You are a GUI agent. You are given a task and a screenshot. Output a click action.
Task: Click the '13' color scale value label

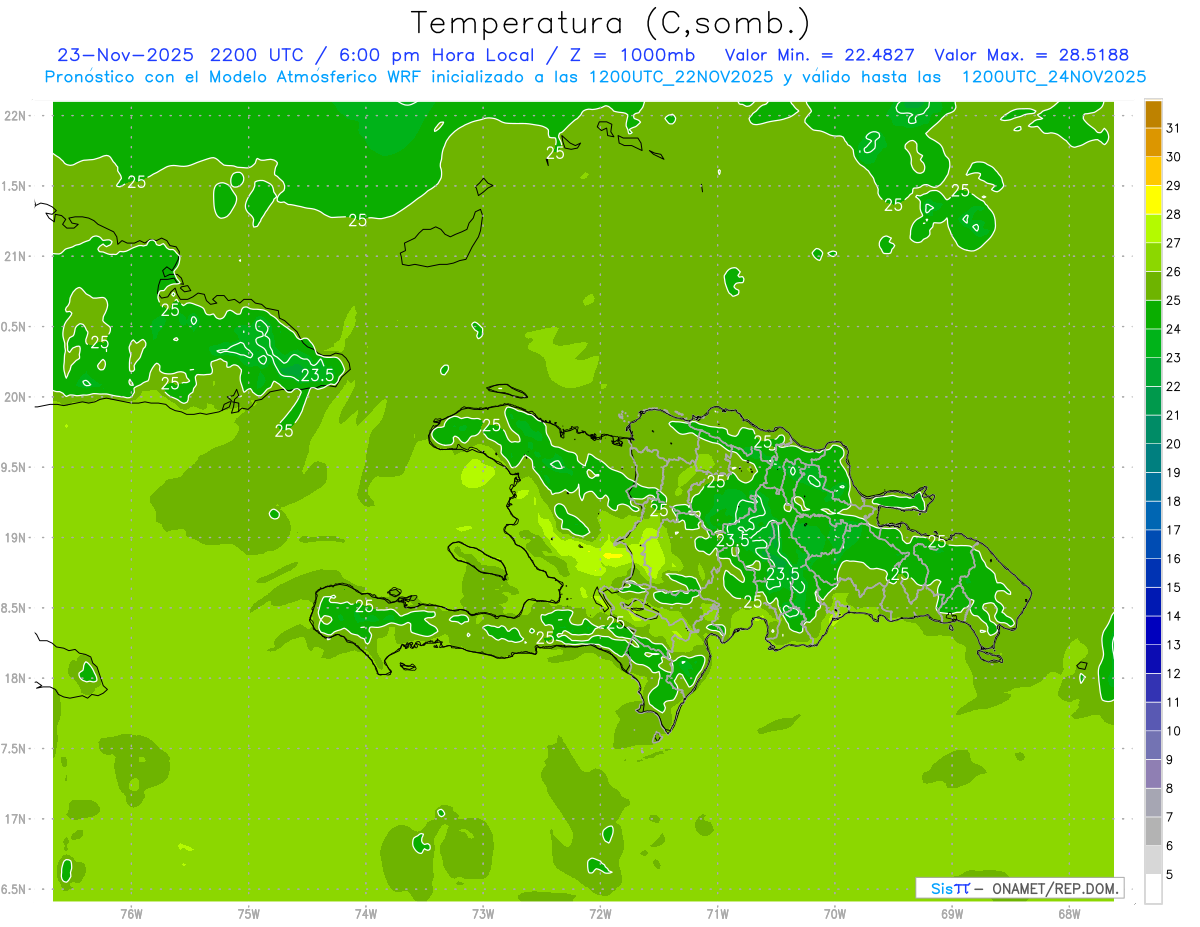point(1174,645)
